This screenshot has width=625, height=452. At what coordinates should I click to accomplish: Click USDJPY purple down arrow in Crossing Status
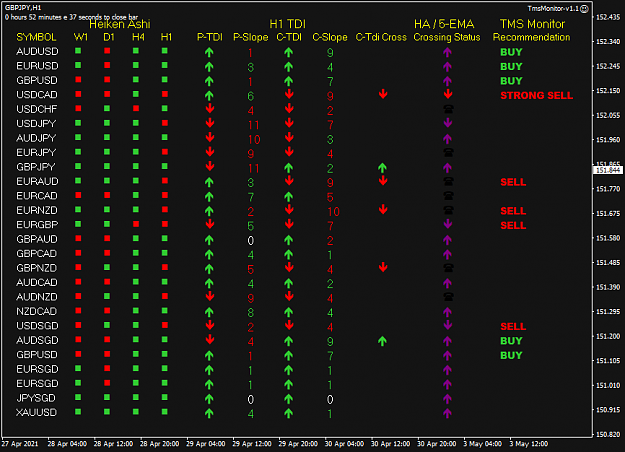(448, 123)
